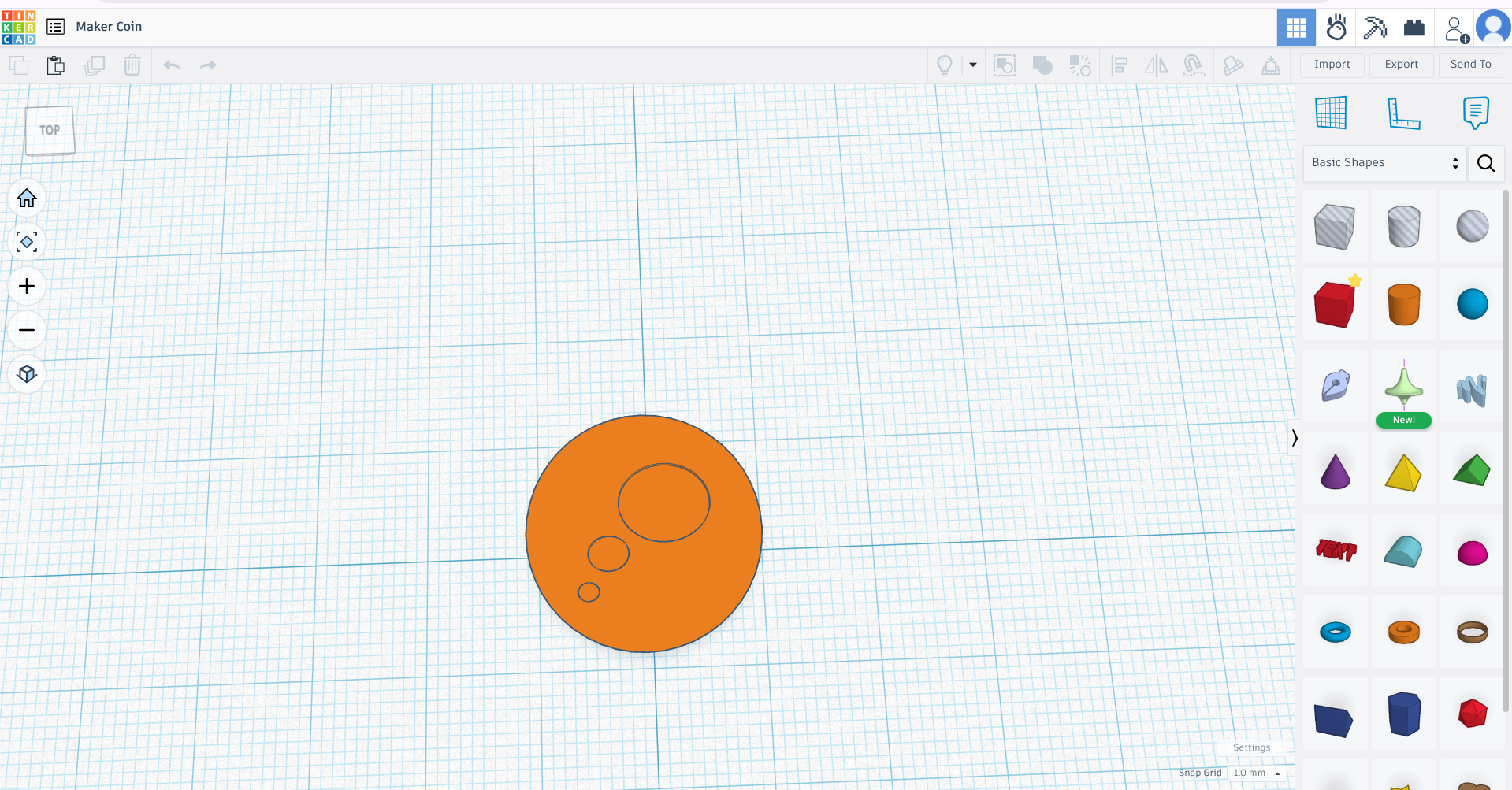Viewport: 1512px width, 790px height.
Task: Open the Sim Lab dropping apple icon
Action: coord(1336,28)
